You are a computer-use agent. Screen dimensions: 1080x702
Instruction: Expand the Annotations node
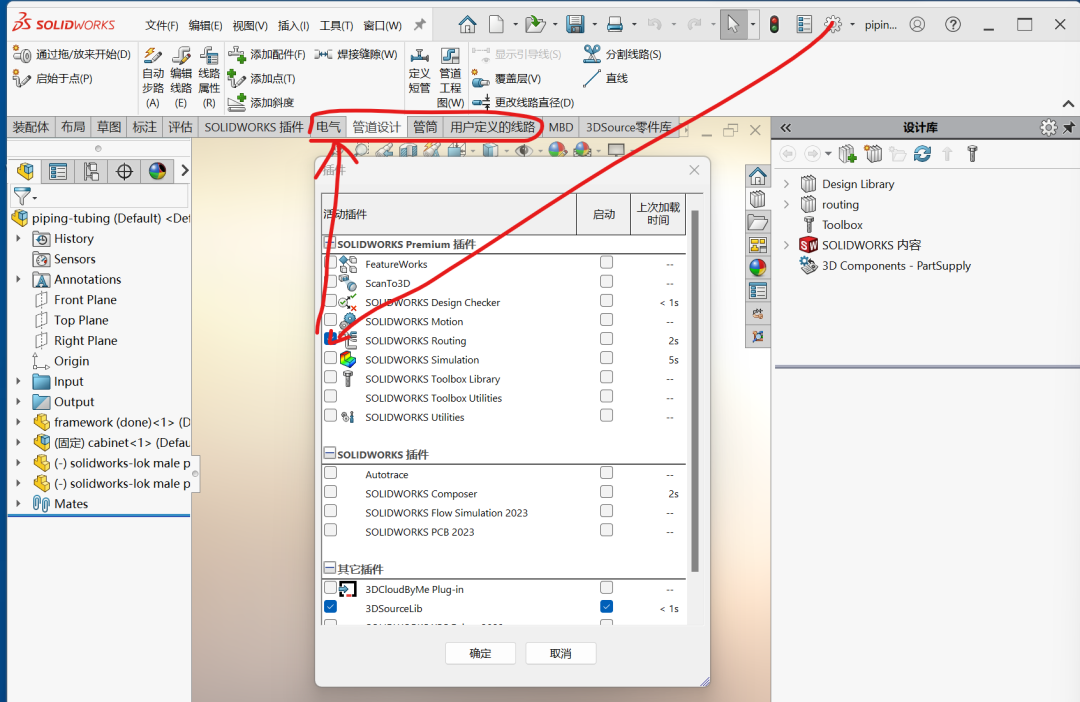(x=18, y=279)
